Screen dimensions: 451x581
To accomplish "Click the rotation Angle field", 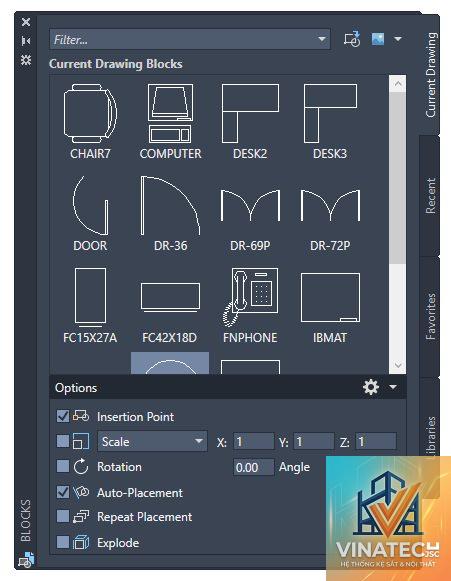I will tap(253, 467).
